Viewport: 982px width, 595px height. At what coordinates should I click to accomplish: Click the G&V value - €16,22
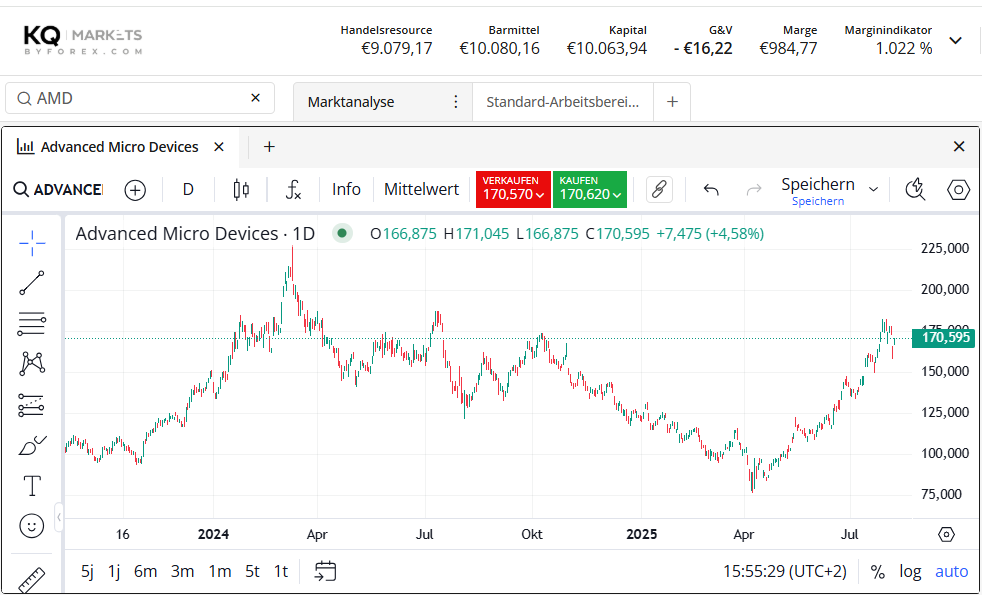point(703,48)
